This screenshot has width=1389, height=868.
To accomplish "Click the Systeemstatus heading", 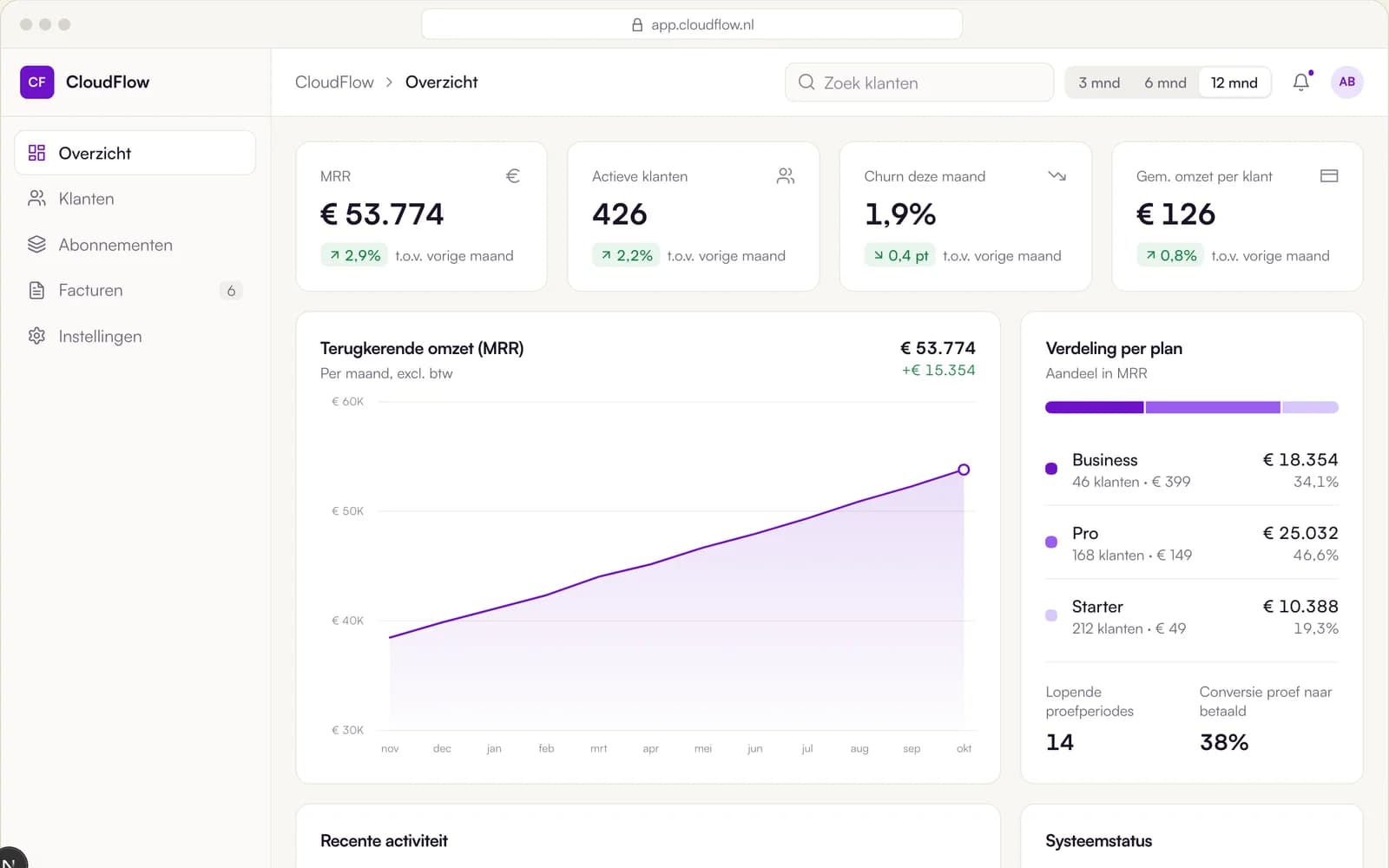I will (x=1099, y=841).
